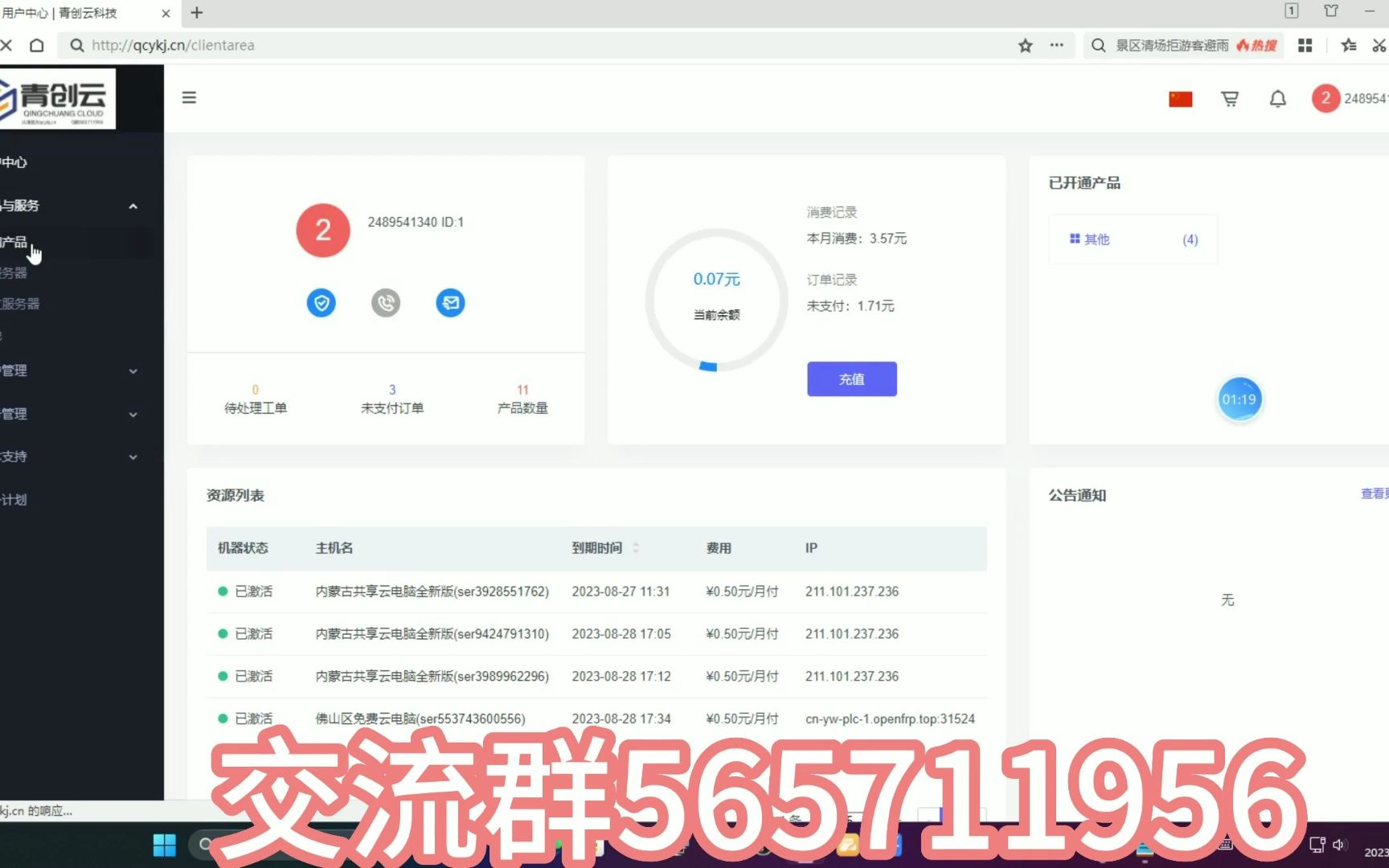Expand the first 管理 sidebar section
The height and width of the screenshot is (868, 1389).
133,371
